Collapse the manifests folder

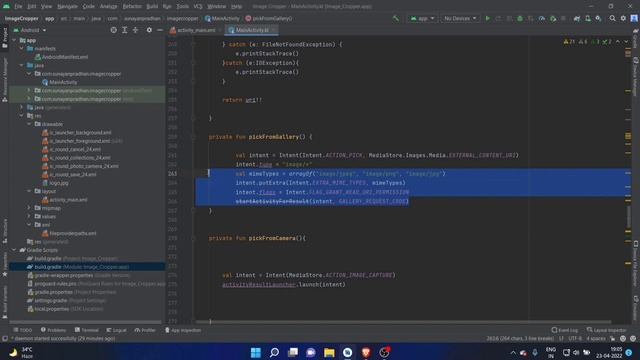tap(22, 49)
